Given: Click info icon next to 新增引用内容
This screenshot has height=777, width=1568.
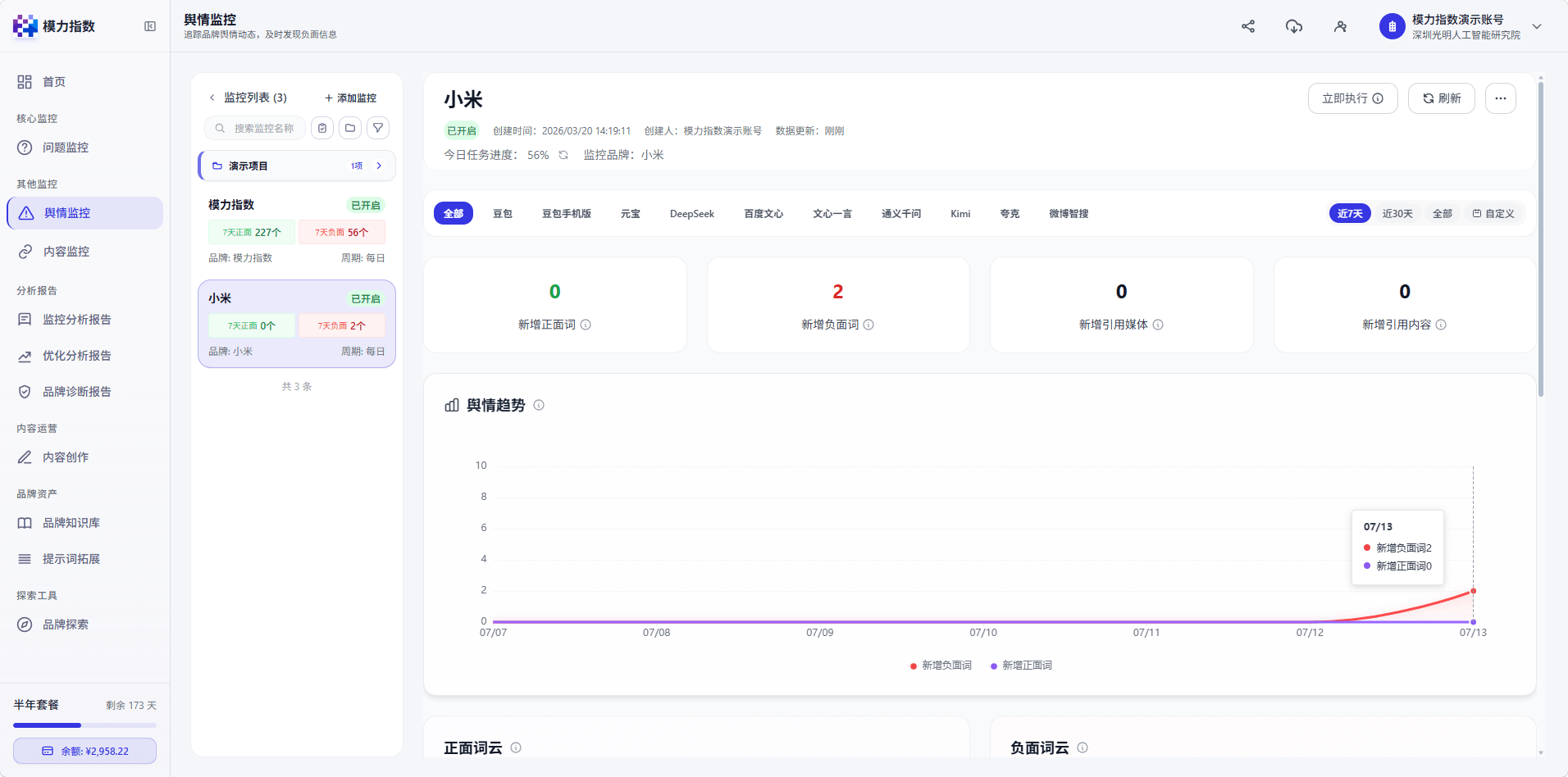Looking at the screenshot, I should coord(1441,325).
